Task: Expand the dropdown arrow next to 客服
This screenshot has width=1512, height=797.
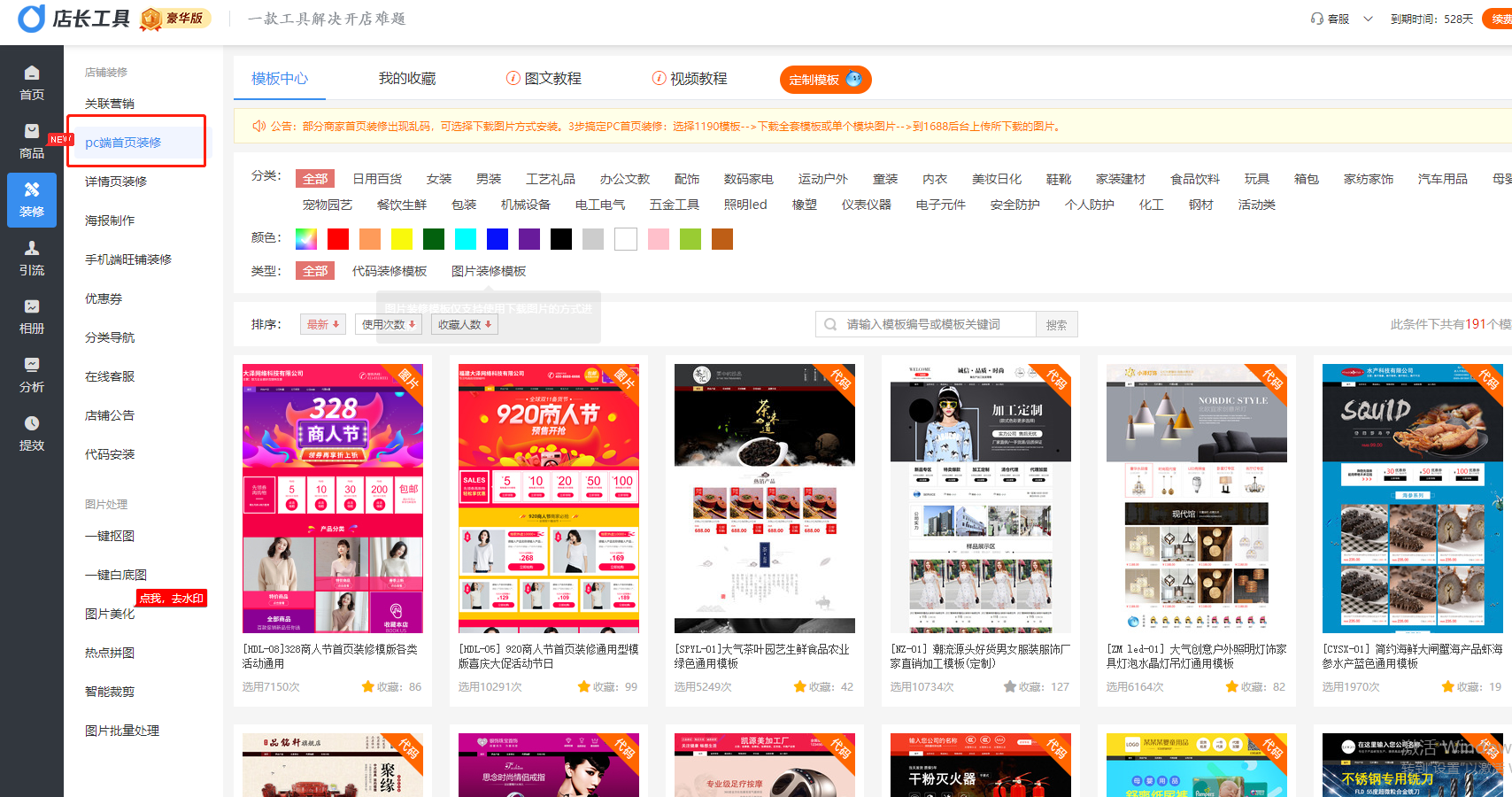Action: [1368, 19]
